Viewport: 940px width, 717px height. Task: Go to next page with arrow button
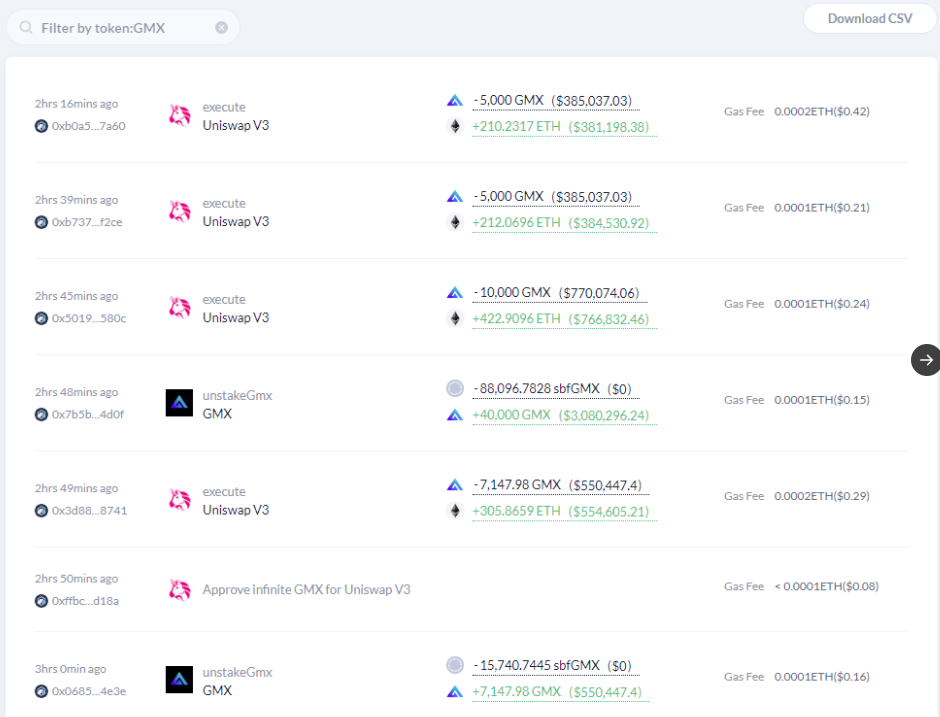pos(926,360)
